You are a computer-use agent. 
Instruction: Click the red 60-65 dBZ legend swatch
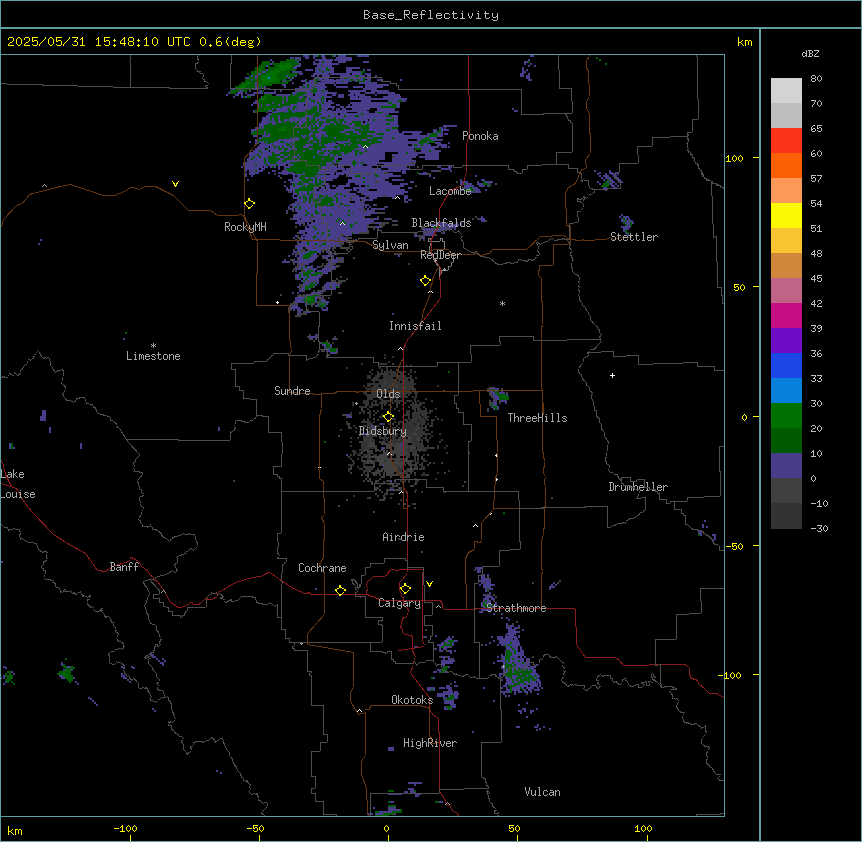786,140
